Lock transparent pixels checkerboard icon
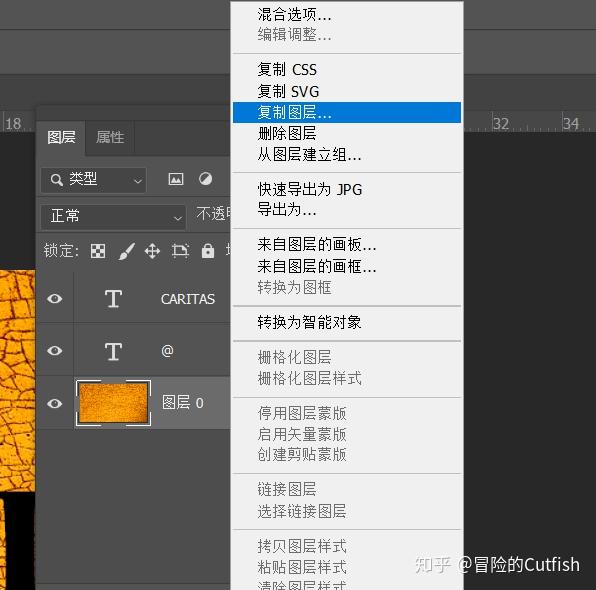Image resolution: width=596 pixels, height=590 pixels. click(x=98, y=251)
